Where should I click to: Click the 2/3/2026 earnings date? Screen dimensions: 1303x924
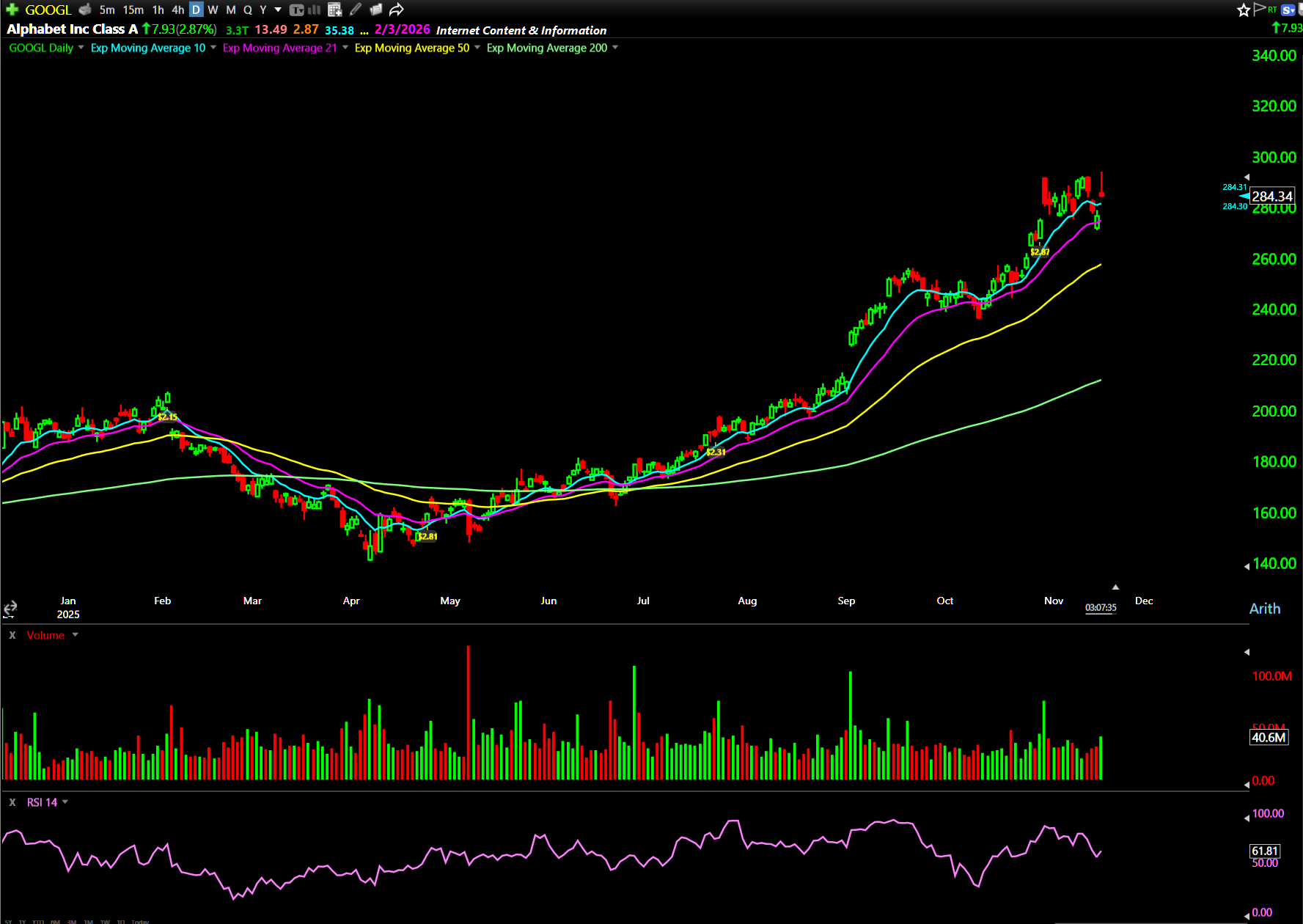[402, 29]
